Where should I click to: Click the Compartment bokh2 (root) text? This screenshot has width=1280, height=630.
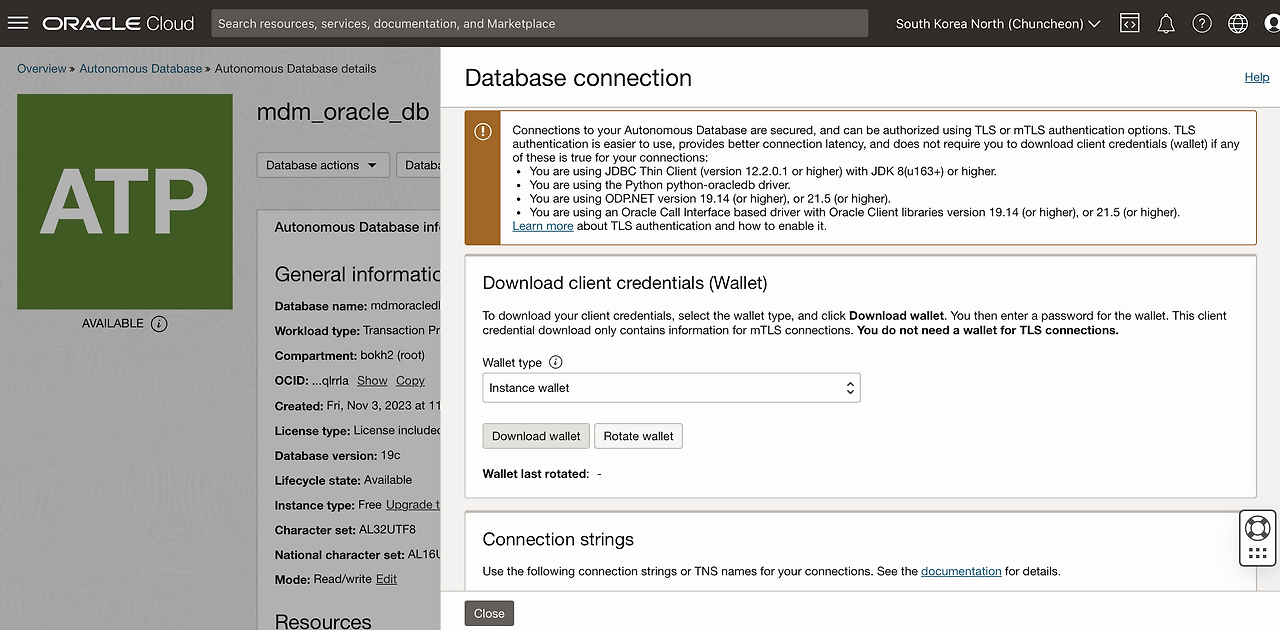click(350, 355)
